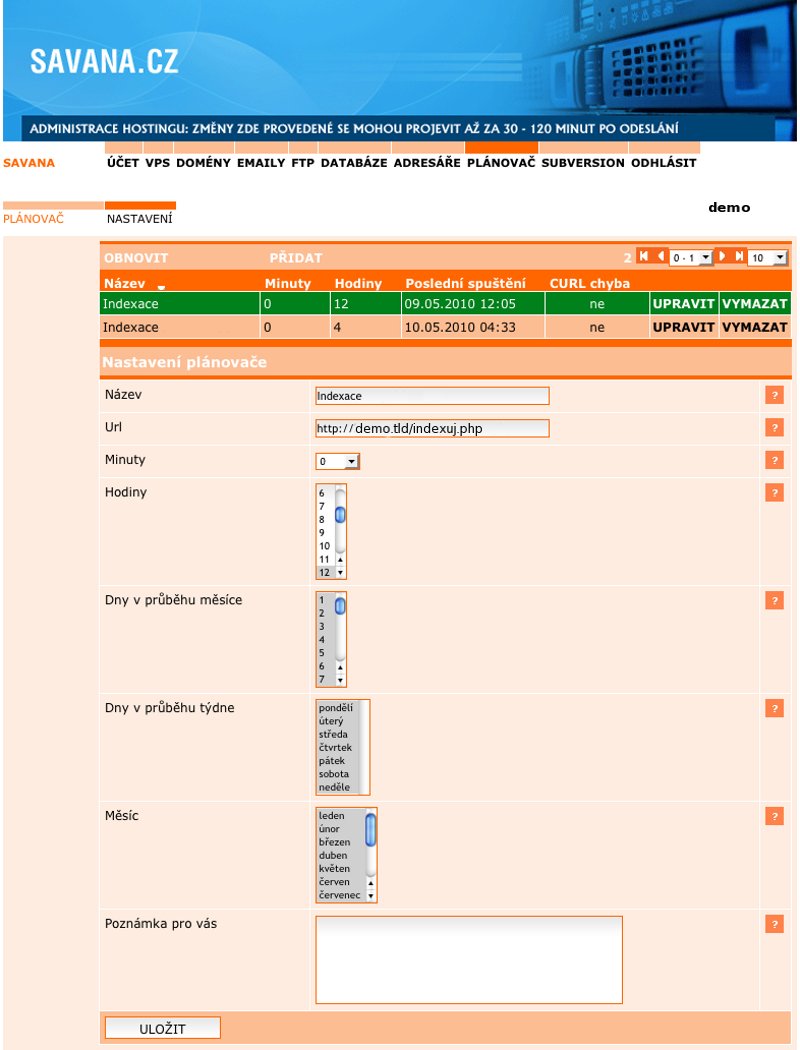Open the SUBVERSION menu
This screenshot has height=1050, width=800.
pyautogui.click(x=583, y=163)
